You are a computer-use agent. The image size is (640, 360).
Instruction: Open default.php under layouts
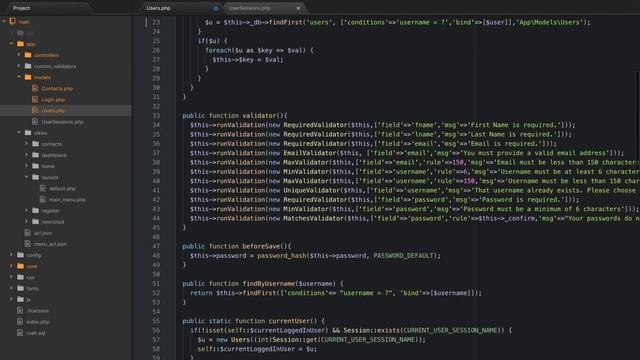[x=62, y=189]
